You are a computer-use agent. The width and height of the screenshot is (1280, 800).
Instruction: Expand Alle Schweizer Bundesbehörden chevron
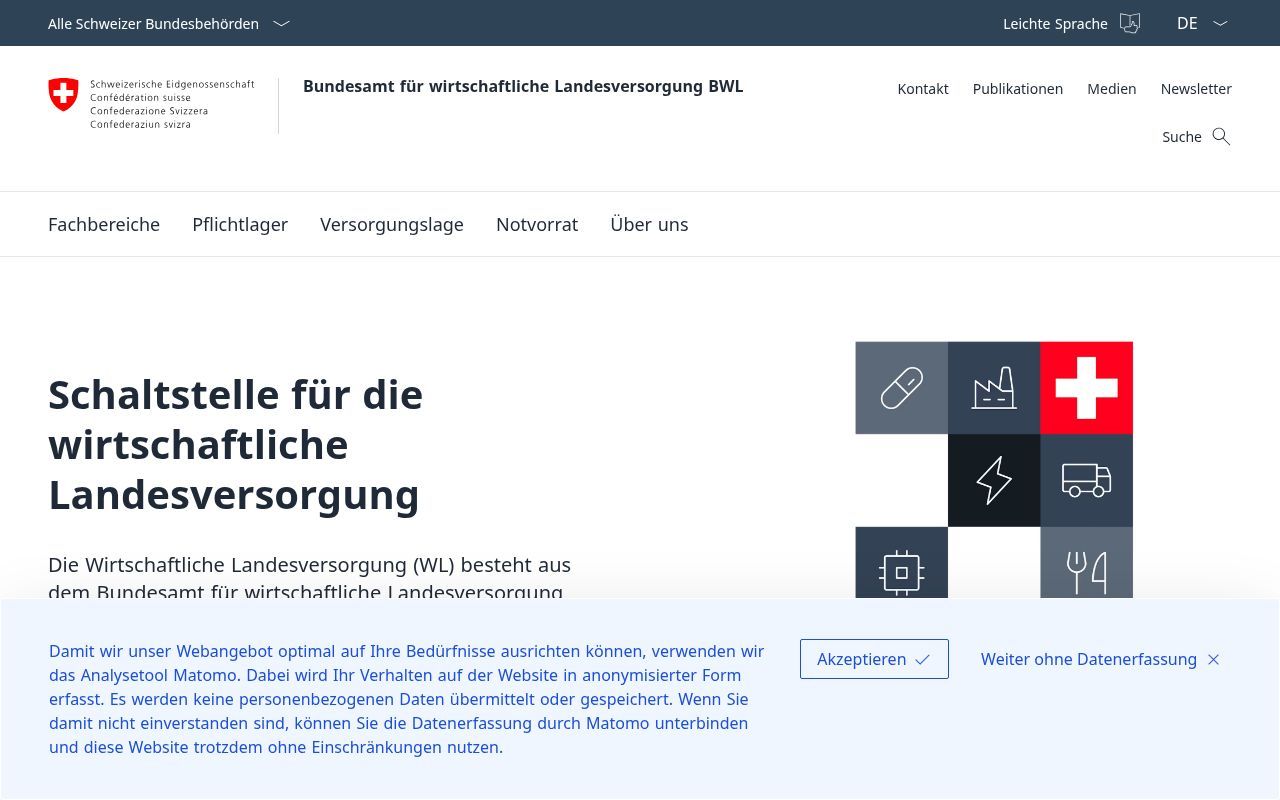pos(281,23)
